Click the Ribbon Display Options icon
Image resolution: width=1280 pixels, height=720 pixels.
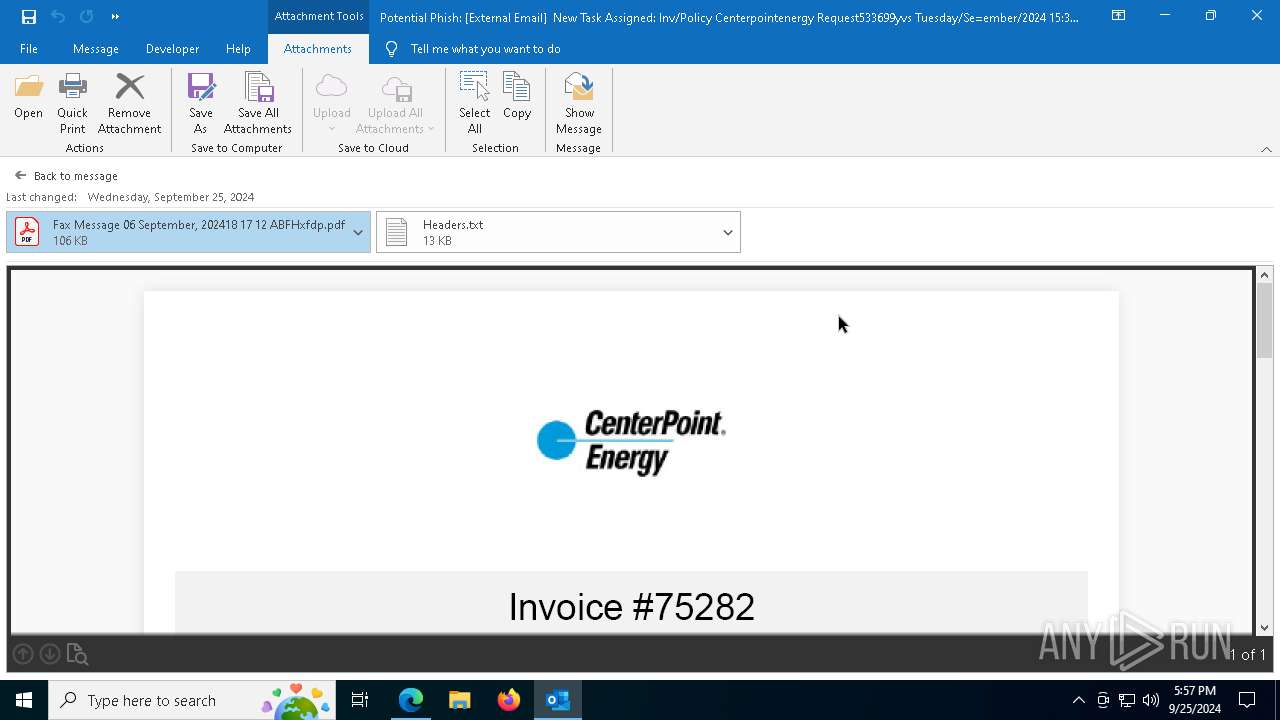click(x=1119, y=16)
